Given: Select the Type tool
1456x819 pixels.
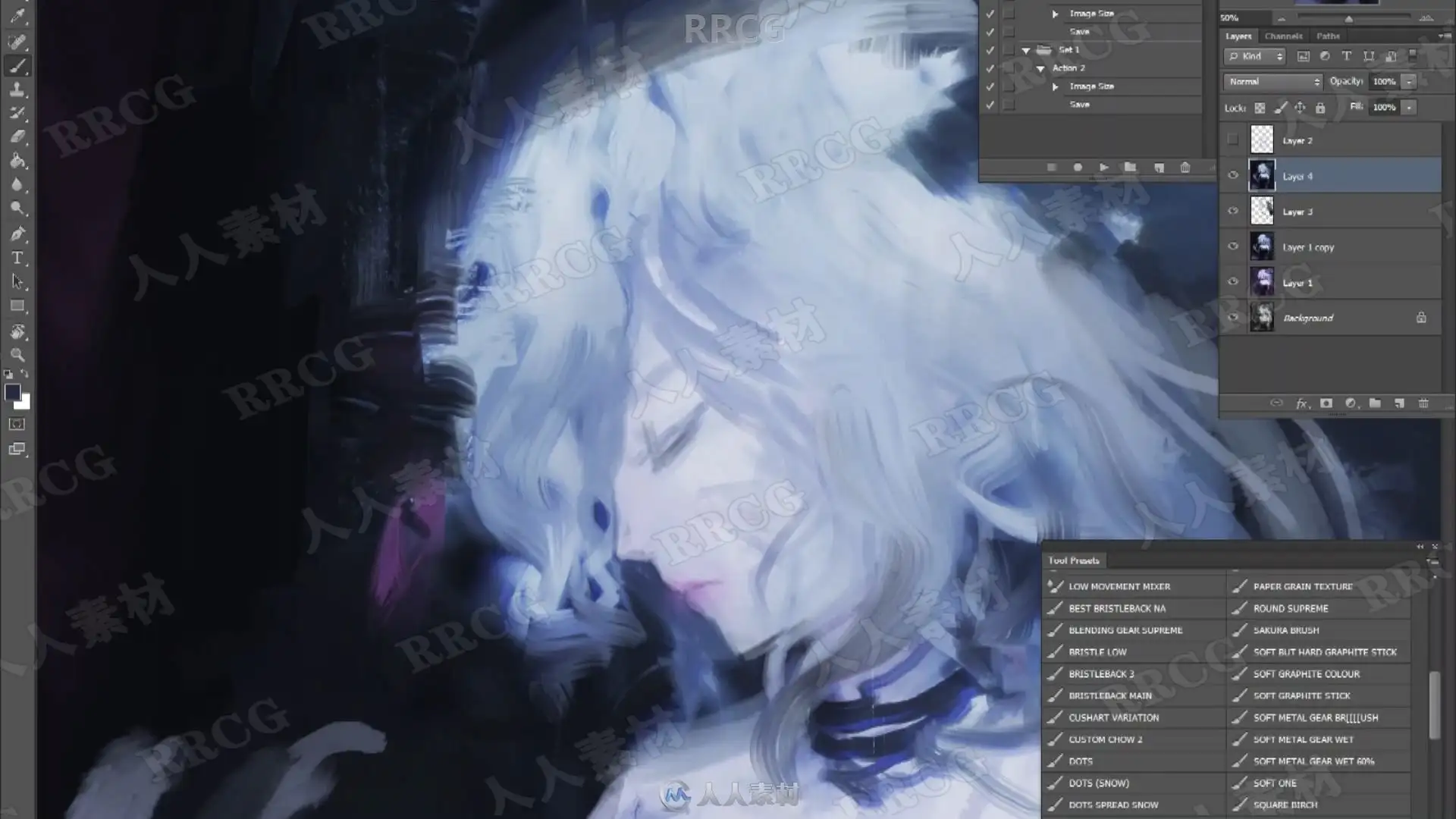Looking at the screenshot, I should pos(17,258).
